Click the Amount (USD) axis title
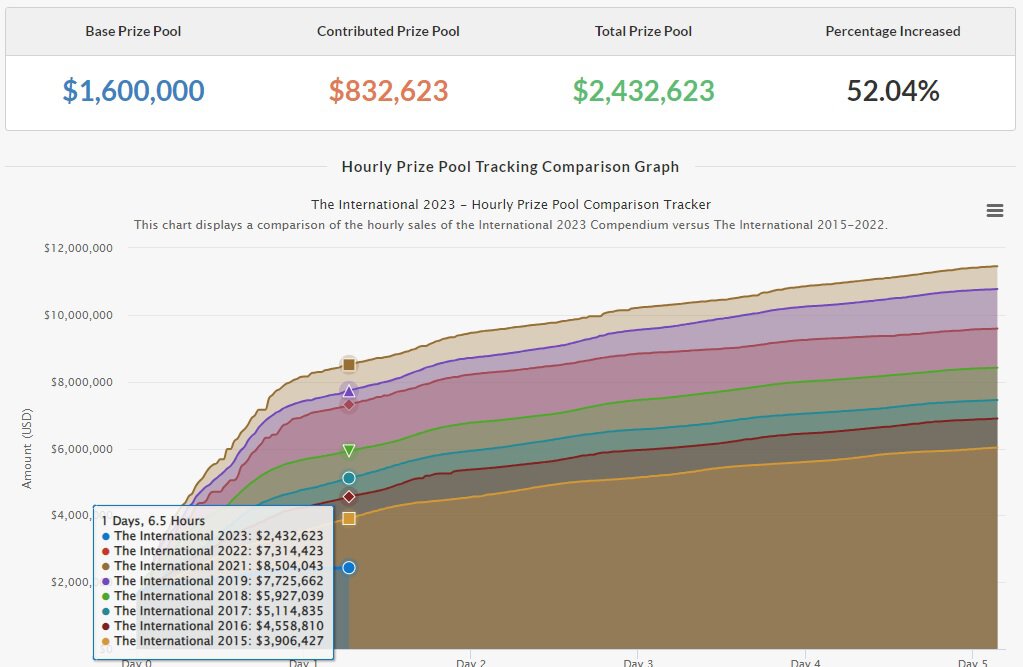This screenshot has width=1023, height=667. (x=27, y=449)
